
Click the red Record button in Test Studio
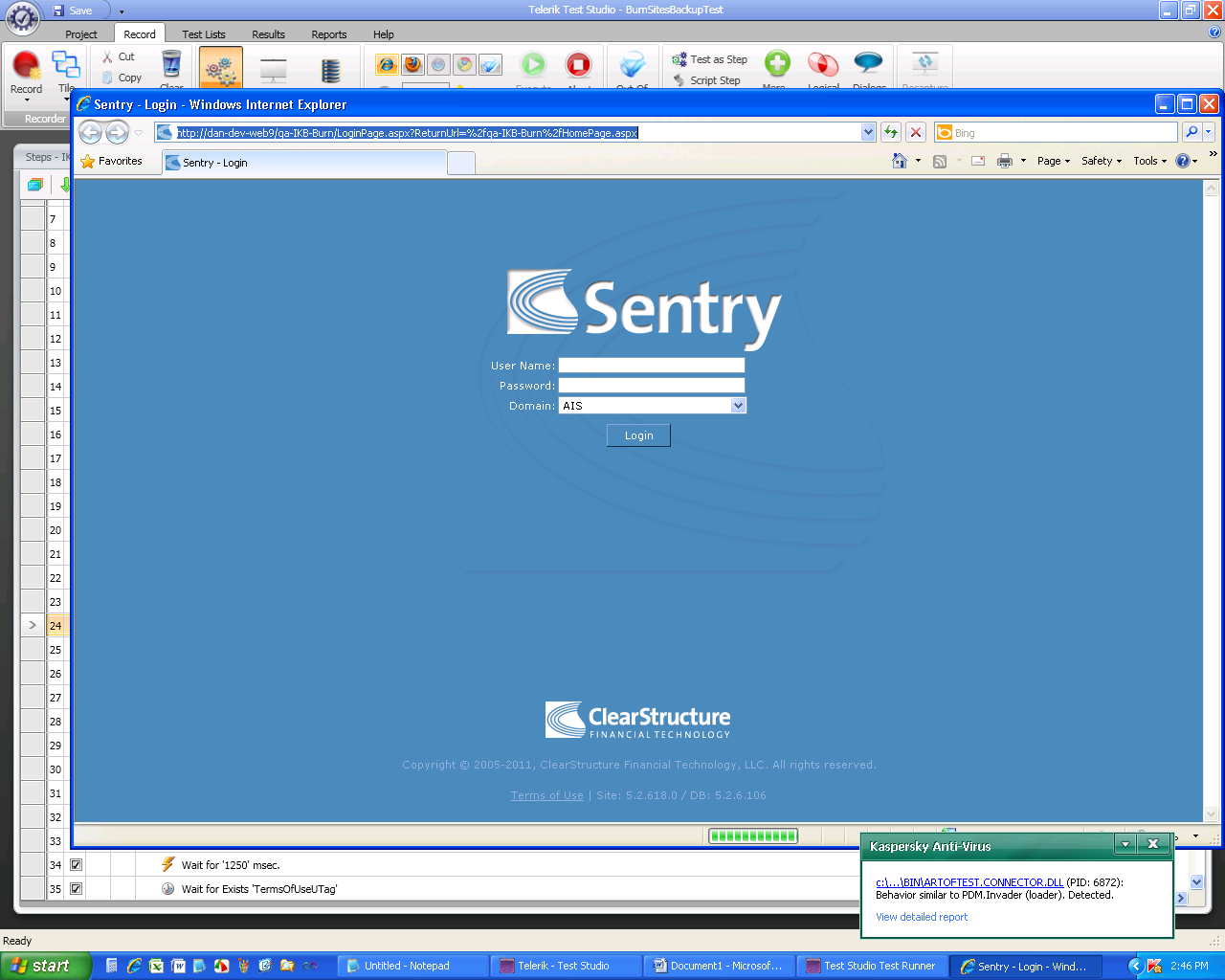point(26,66)
